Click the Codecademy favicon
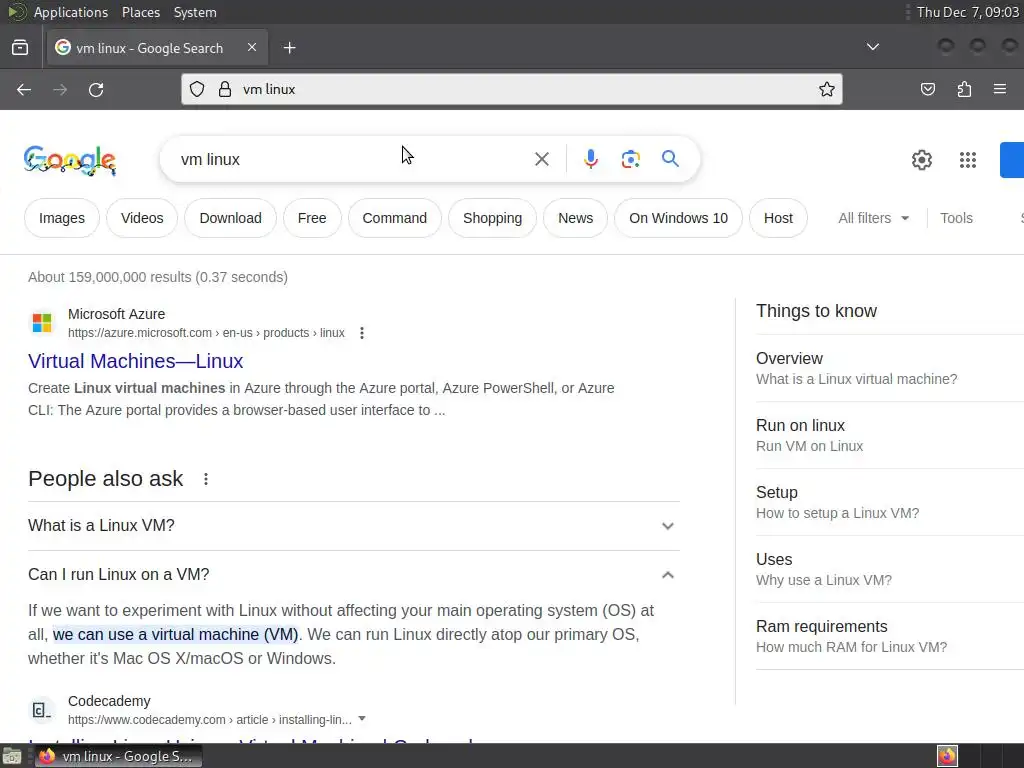The image size is (1024, 768). pyautogui.click(x=42, y=710)
